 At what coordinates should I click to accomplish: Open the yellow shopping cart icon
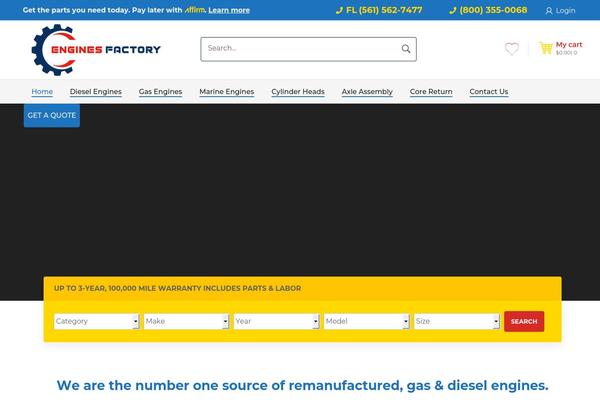[546, 48]
